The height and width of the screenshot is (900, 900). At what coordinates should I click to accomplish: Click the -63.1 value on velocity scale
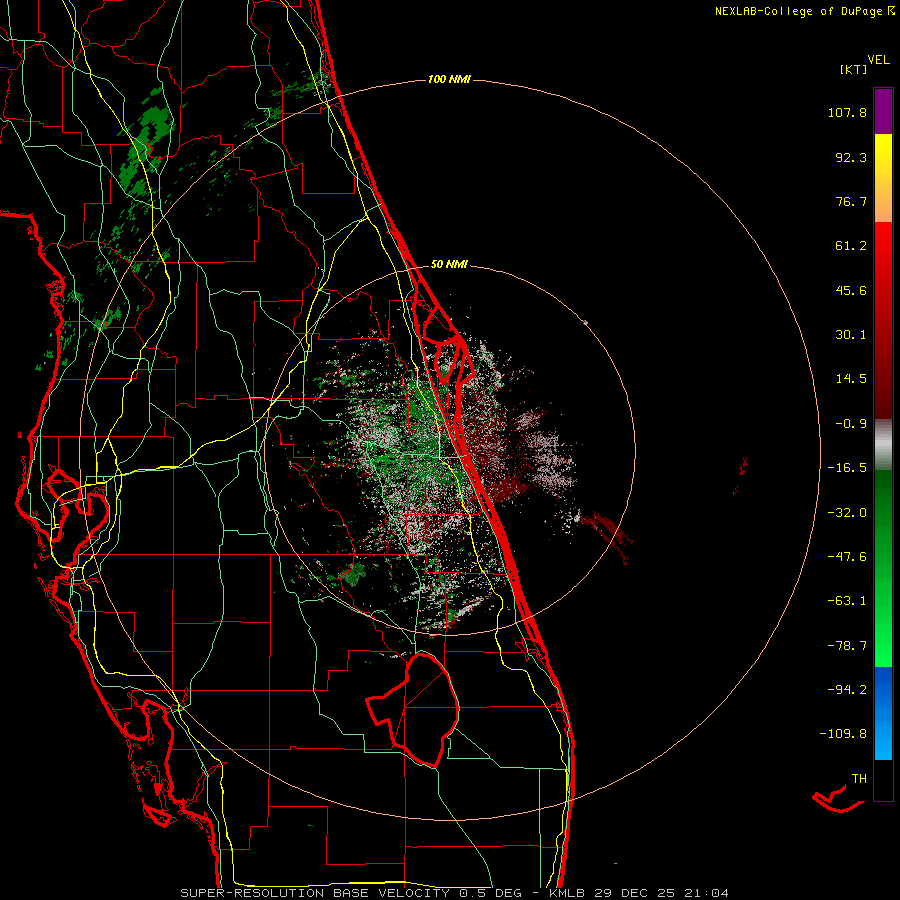coord(847,601)
